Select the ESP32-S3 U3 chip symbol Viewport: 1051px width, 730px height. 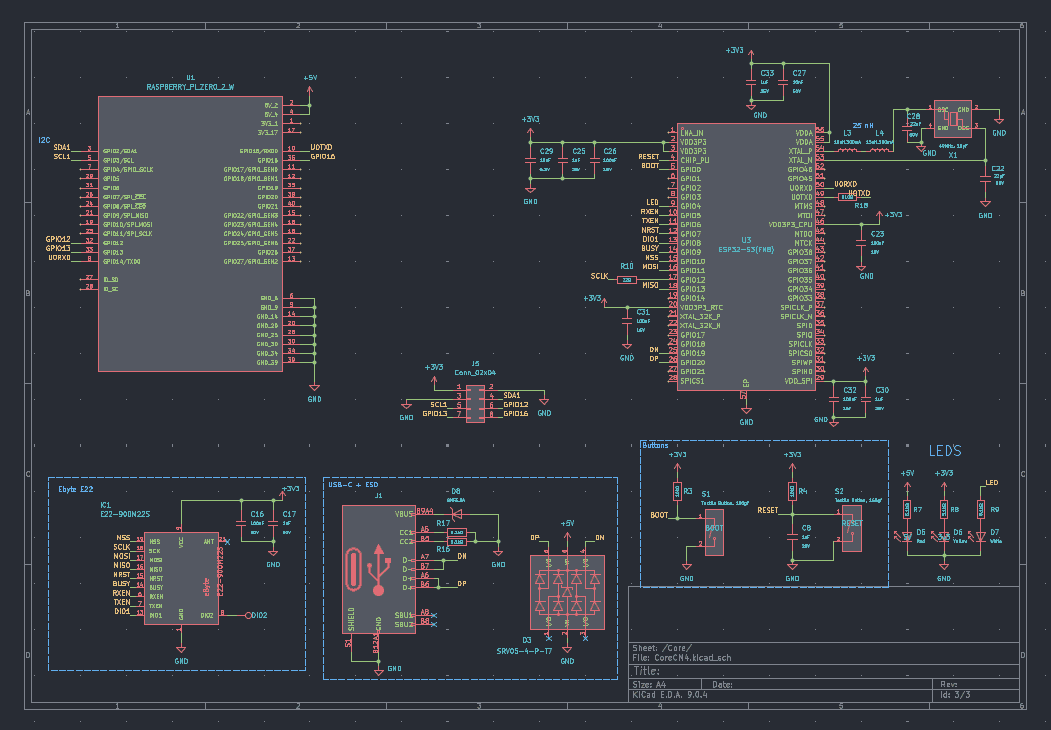[748, 256]
